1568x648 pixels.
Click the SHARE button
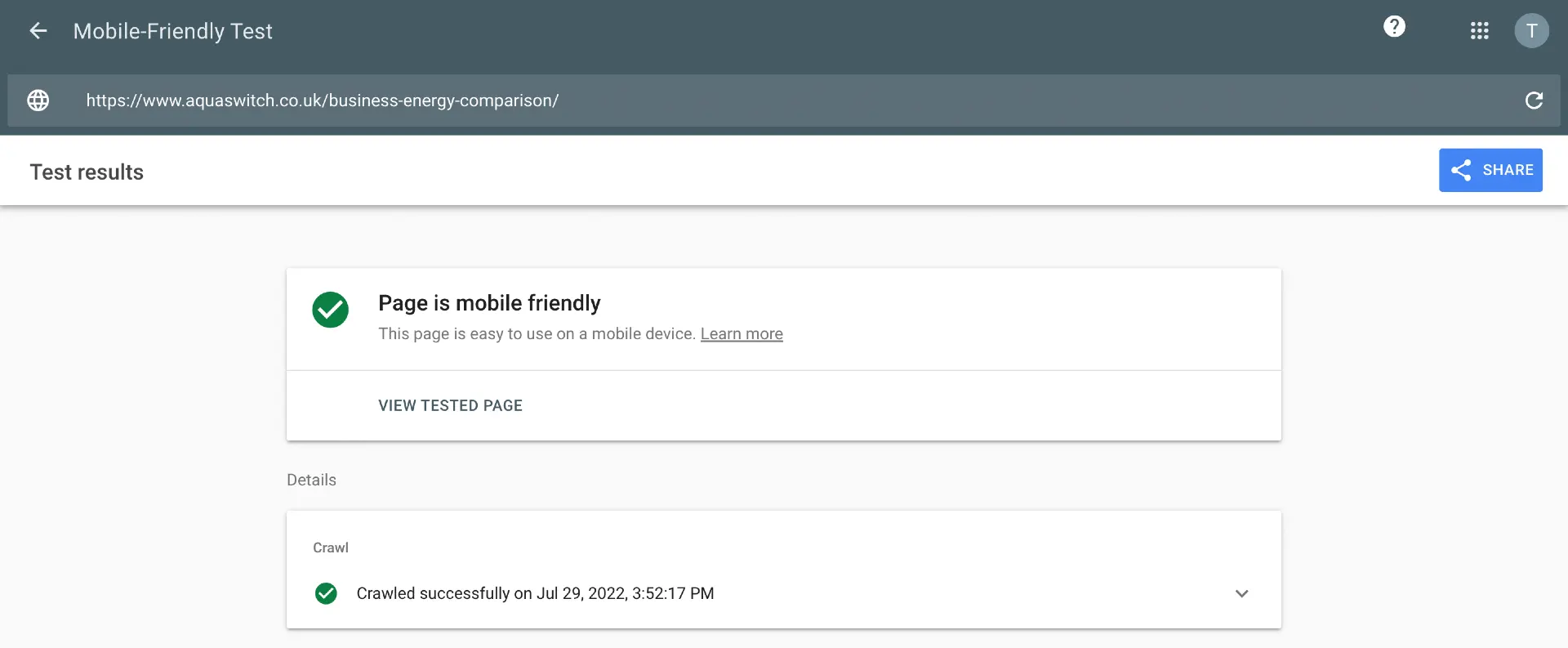[x=1490, y=170]
